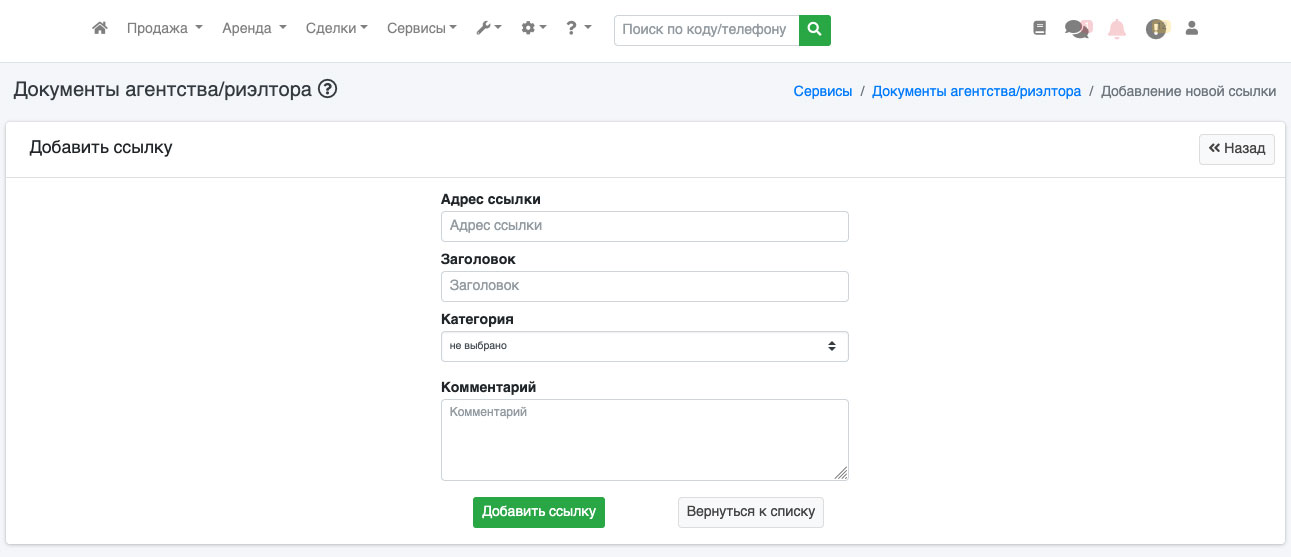Click the green search magnifier button
Screen dimensions: 1291x557
point(815,30)
